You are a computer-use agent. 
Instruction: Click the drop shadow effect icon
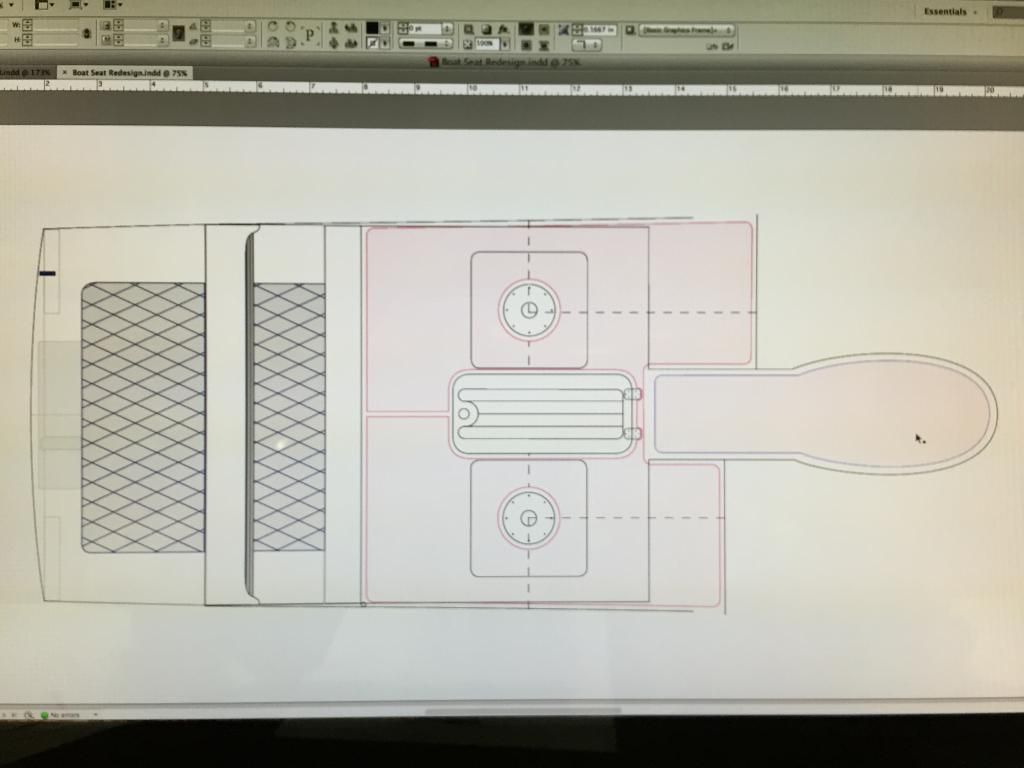click(x=486, y=29)
